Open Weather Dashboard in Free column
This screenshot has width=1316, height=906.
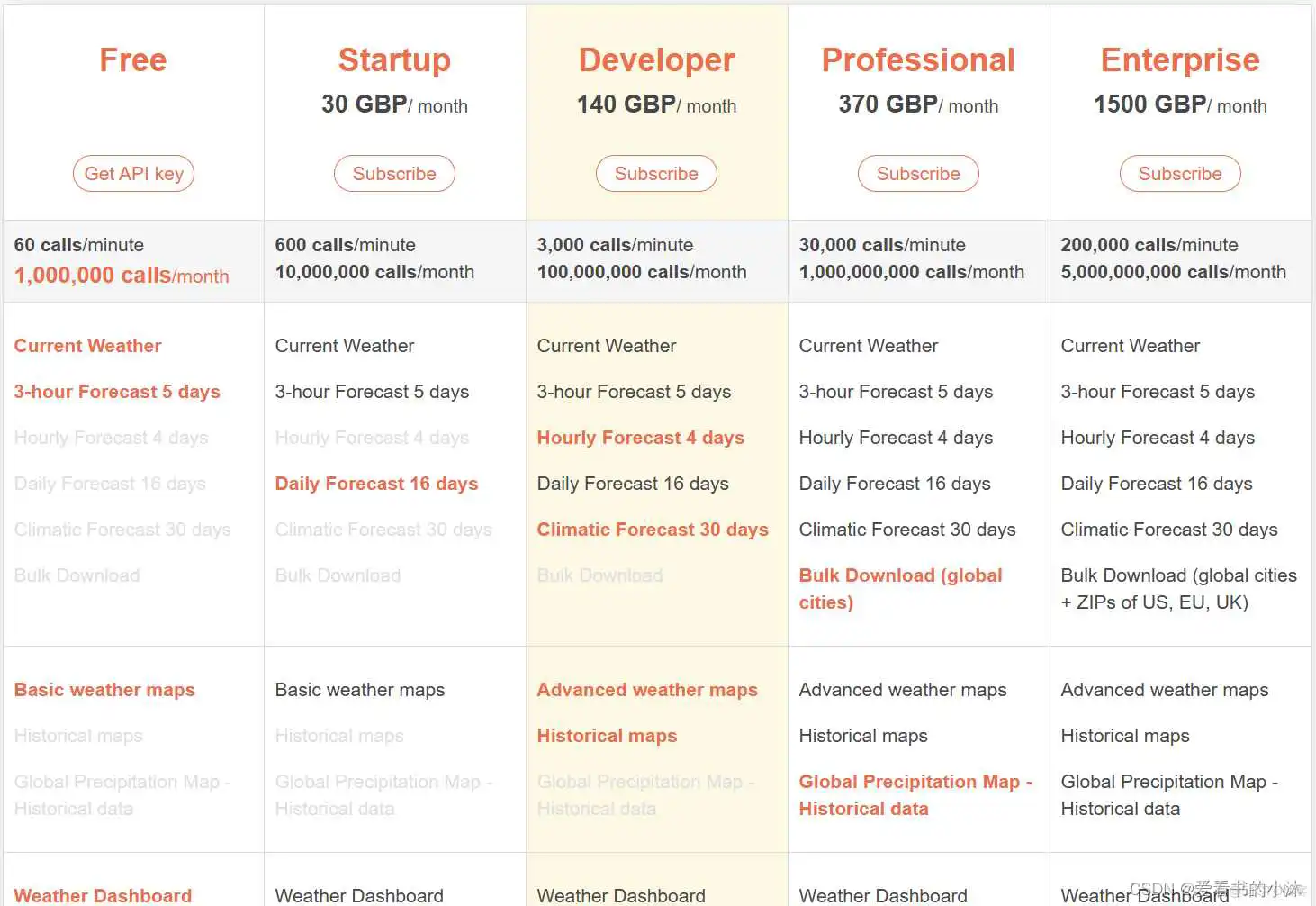click(x=103, y=895)
